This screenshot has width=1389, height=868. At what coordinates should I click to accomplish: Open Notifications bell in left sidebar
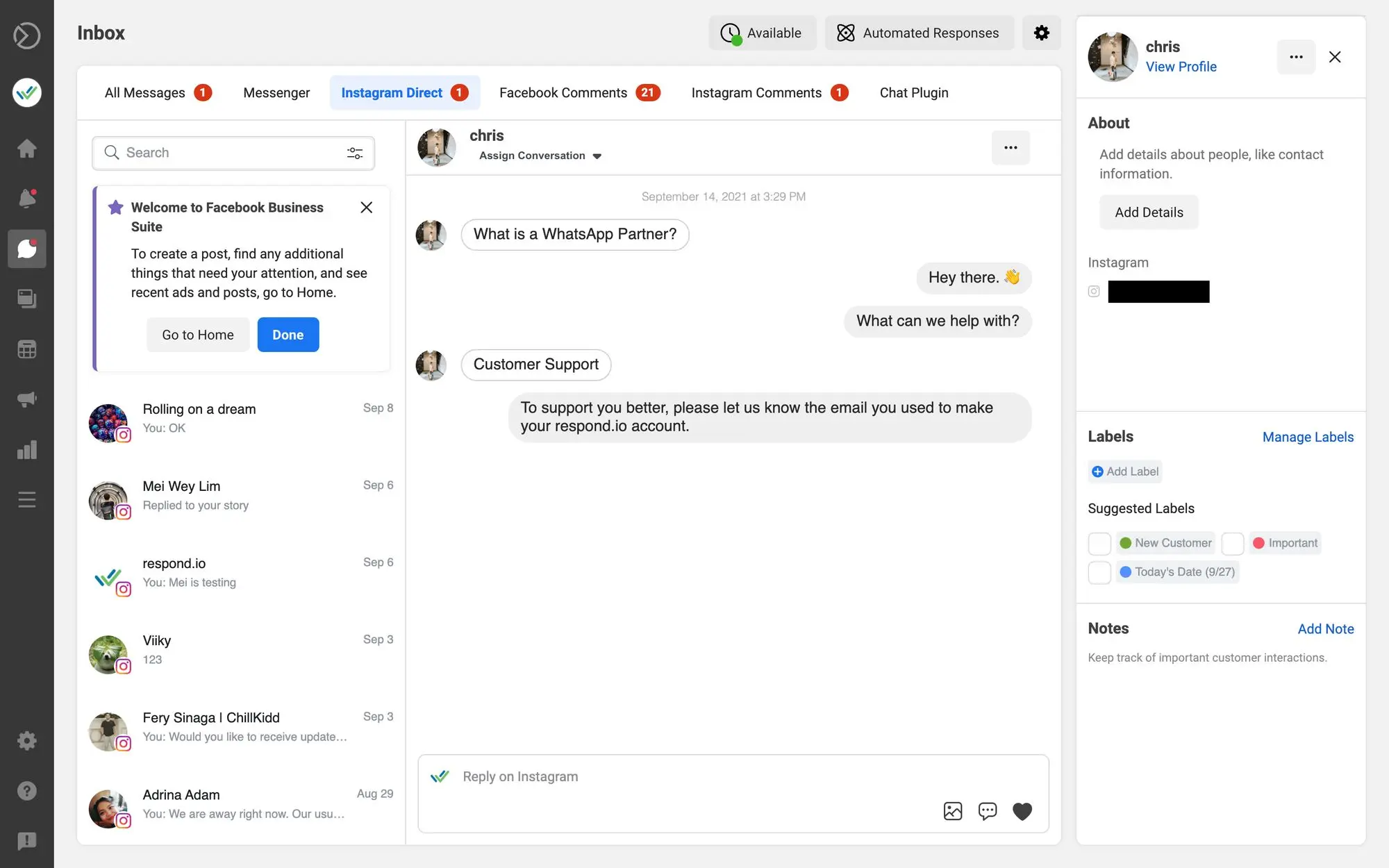26,199
